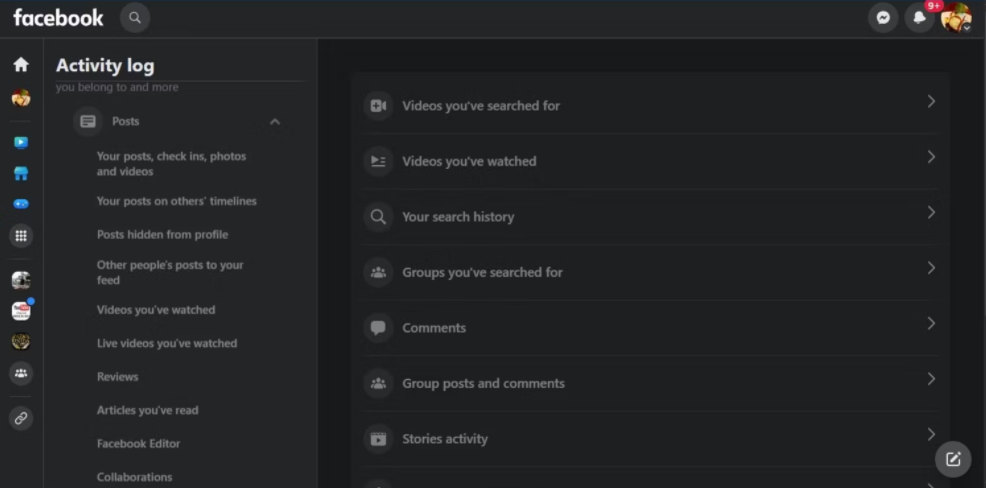Click the Facebook logo
This screenshot has height=488, width=986.
point(58,17)
